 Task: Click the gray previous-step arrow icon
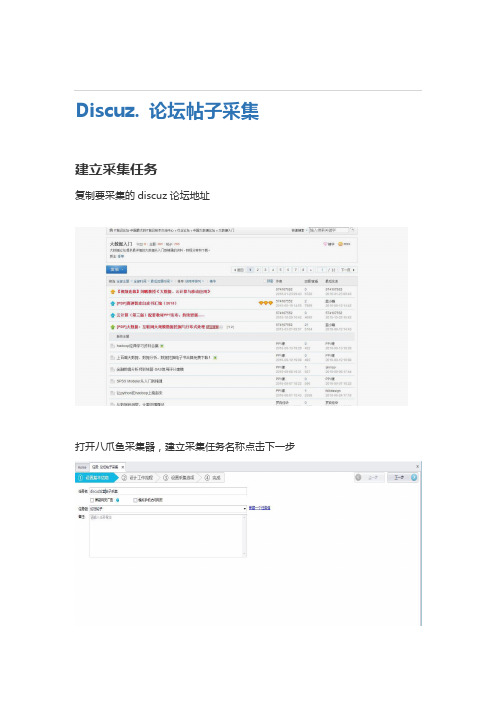(358, 478)
